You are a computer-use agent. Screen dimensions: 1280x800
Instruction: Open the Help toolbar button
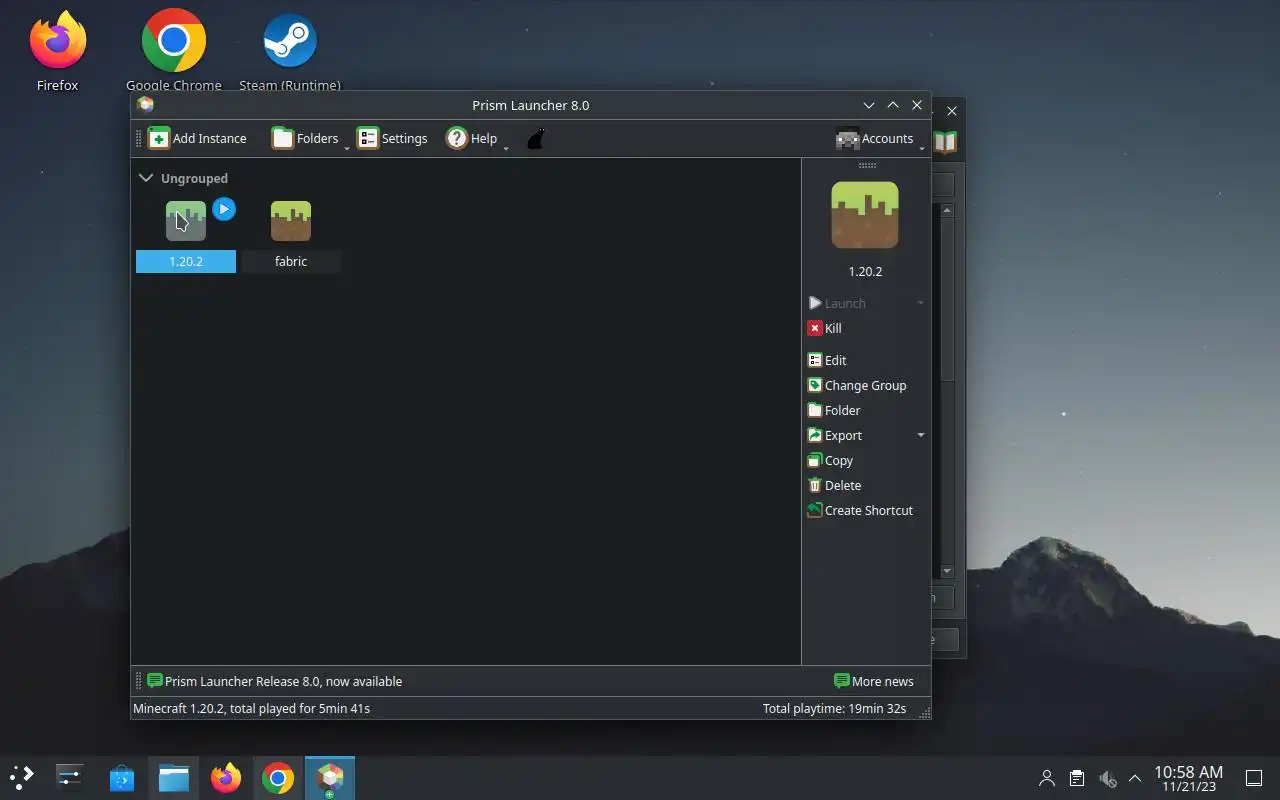[x=472, y=139]
